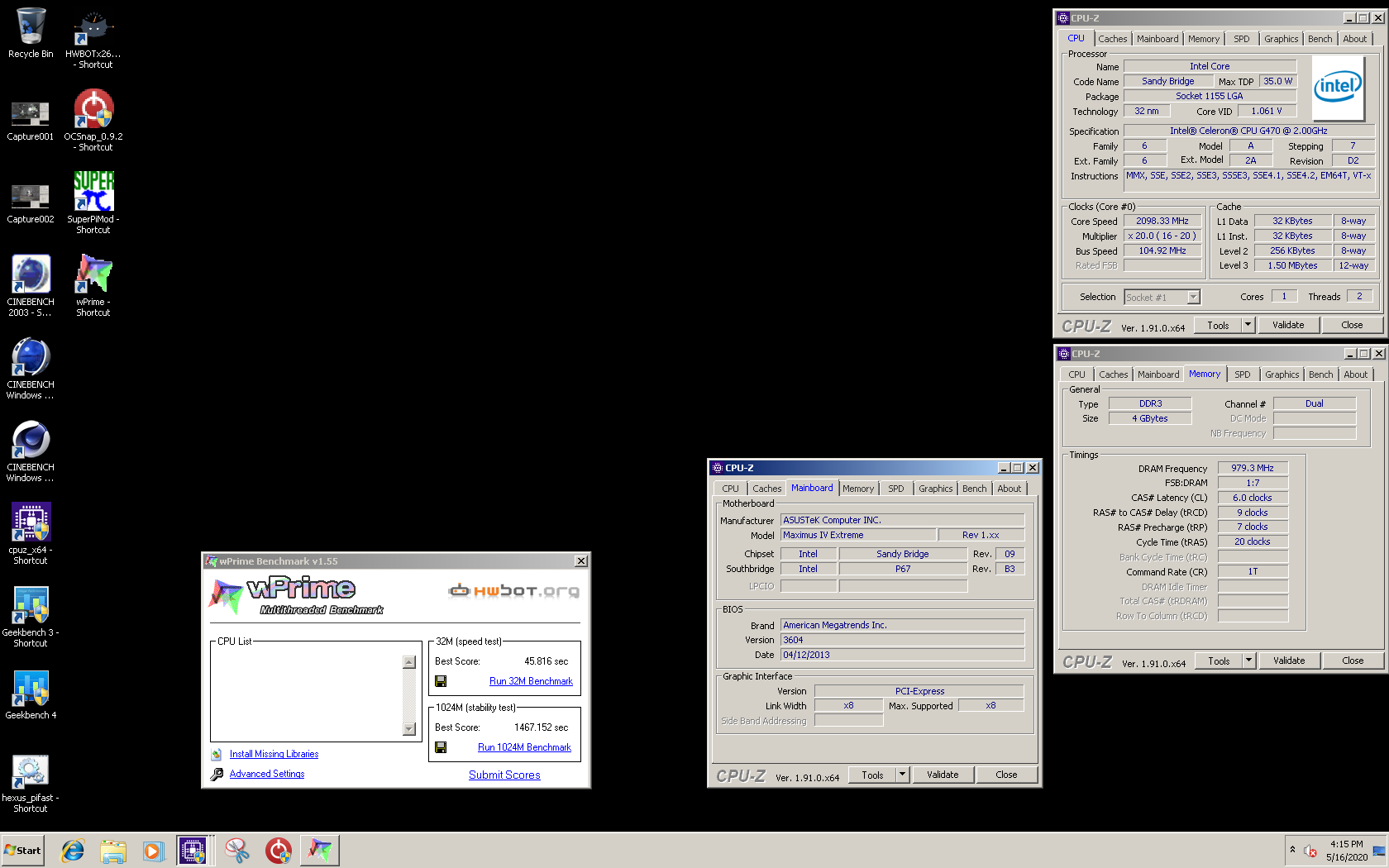Click Run 1024M Benchmark link
The image size is (1389, 868).
[524, 747]
